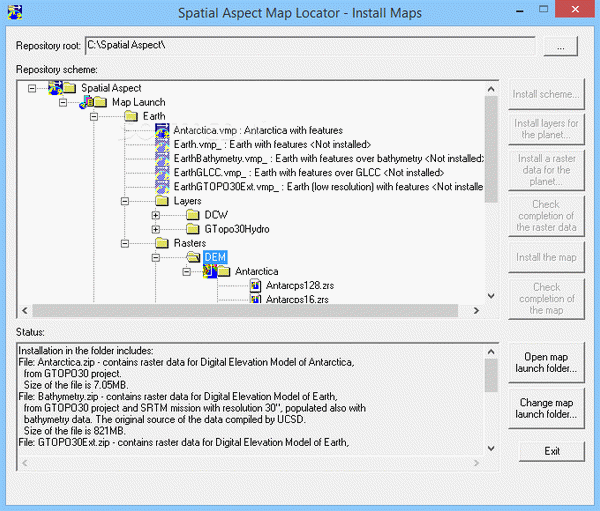Click the tree horizontal scrollbar thumb
The height and width of the screenshot is (511, 600).
tap(245, 310)
